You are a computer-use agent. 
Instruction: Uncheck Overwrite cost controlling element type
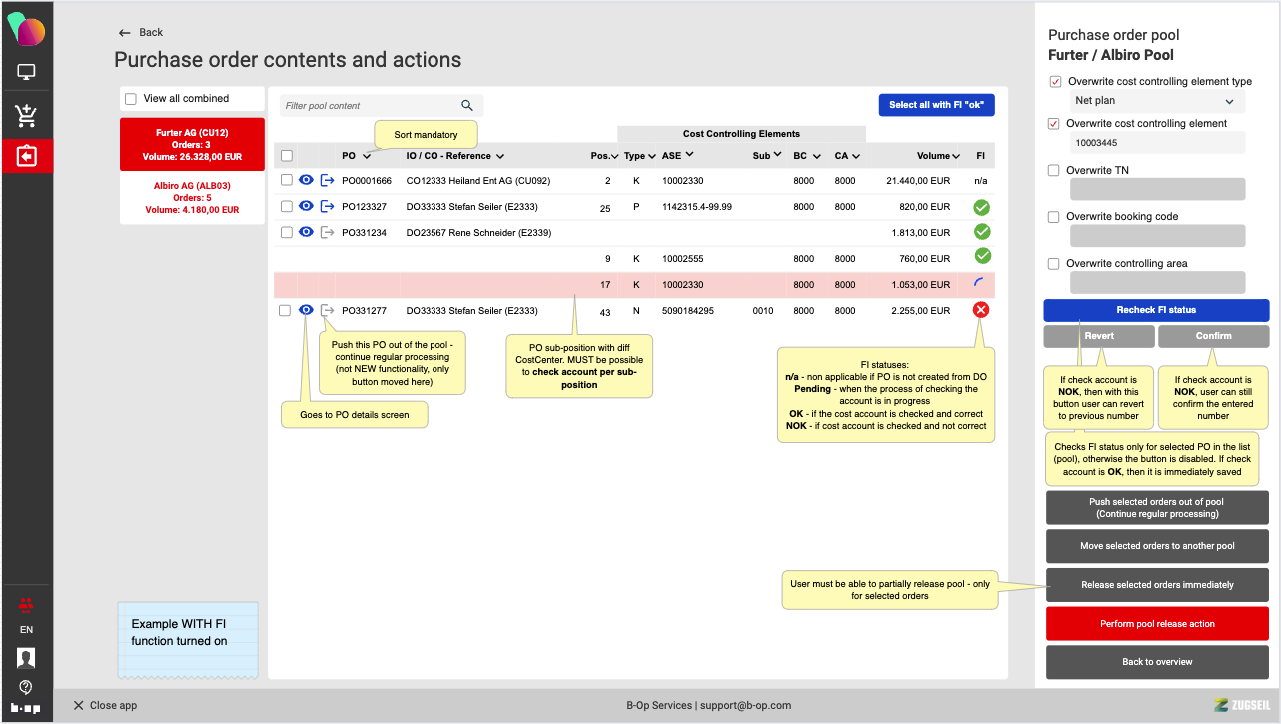tap(1054, 82)
